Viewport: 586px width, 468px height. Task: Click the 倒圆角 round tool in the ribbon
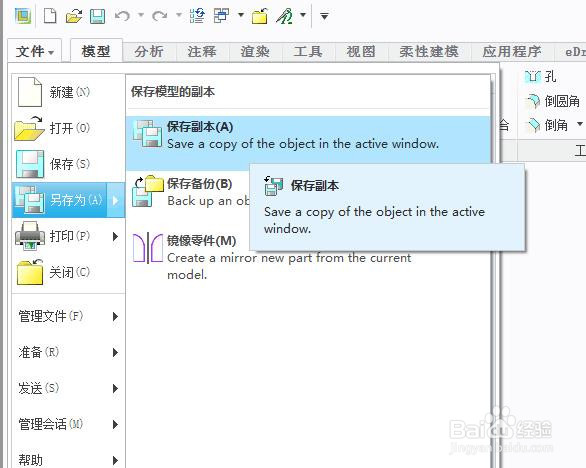point(552,101)
